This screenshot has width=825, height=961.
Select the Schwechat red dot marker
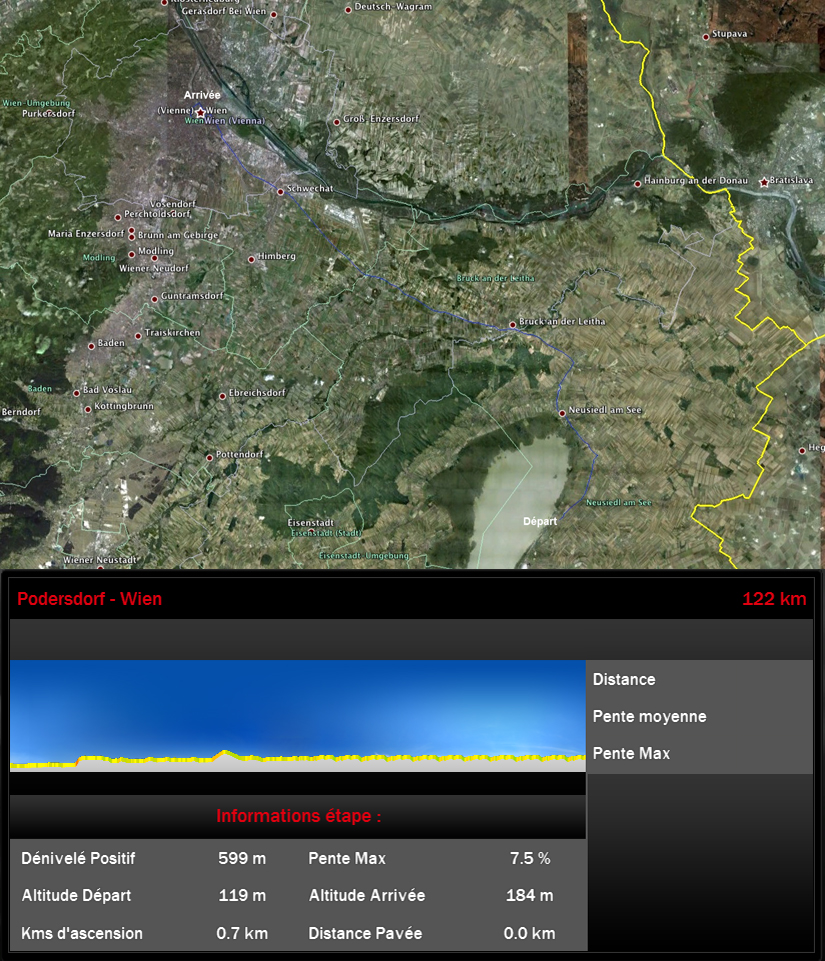(280, 192)
